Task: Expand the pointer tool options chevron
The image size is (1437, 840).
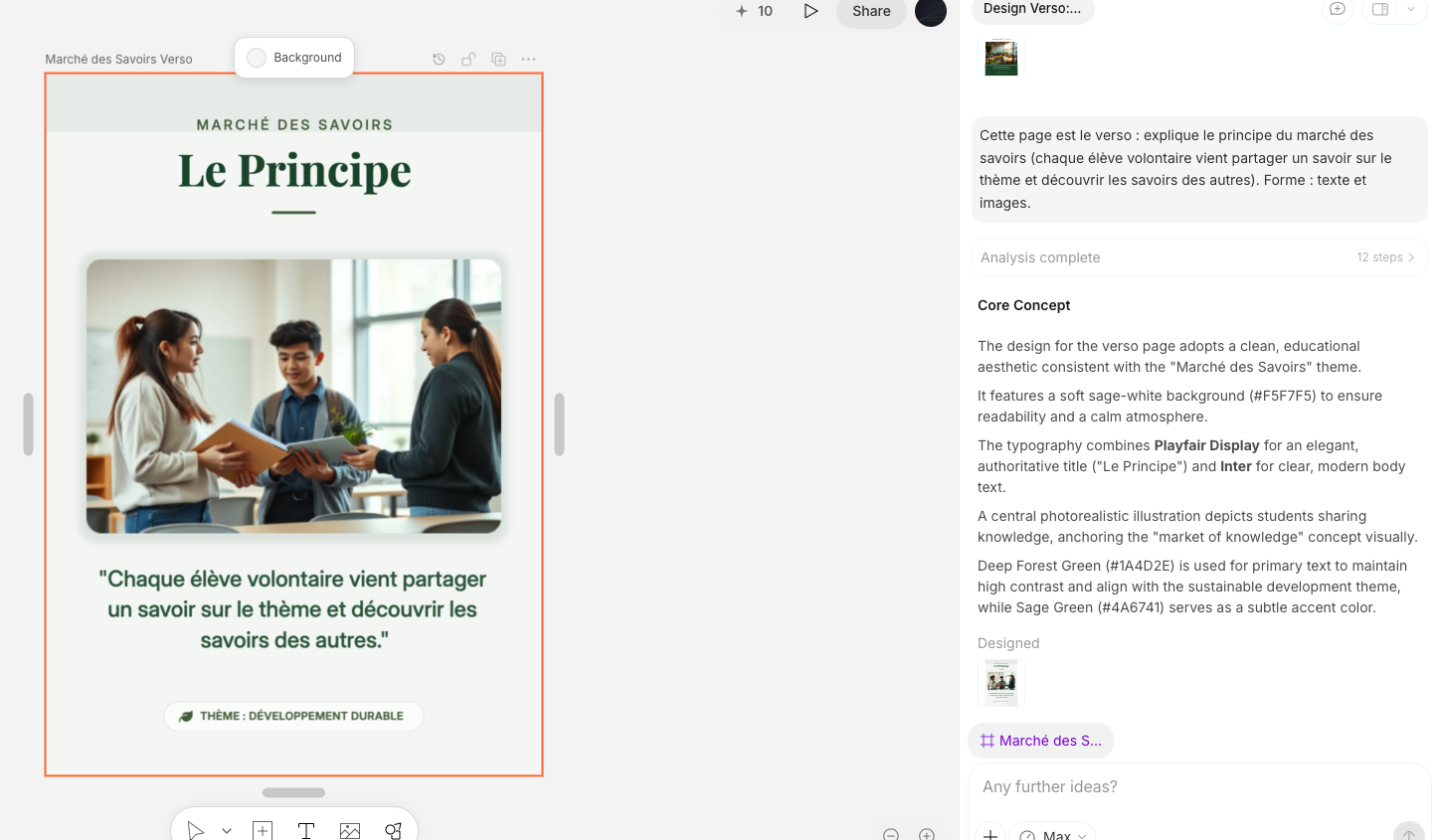Action: pyautogui.click(x=227, y=830)
